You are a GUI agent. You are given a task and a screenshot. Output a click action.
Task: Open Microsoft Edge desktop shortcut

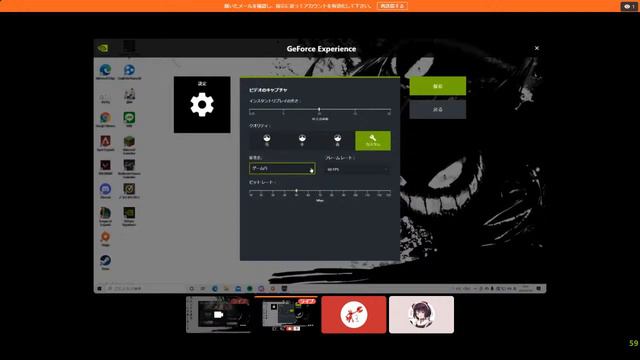[105, 71]
